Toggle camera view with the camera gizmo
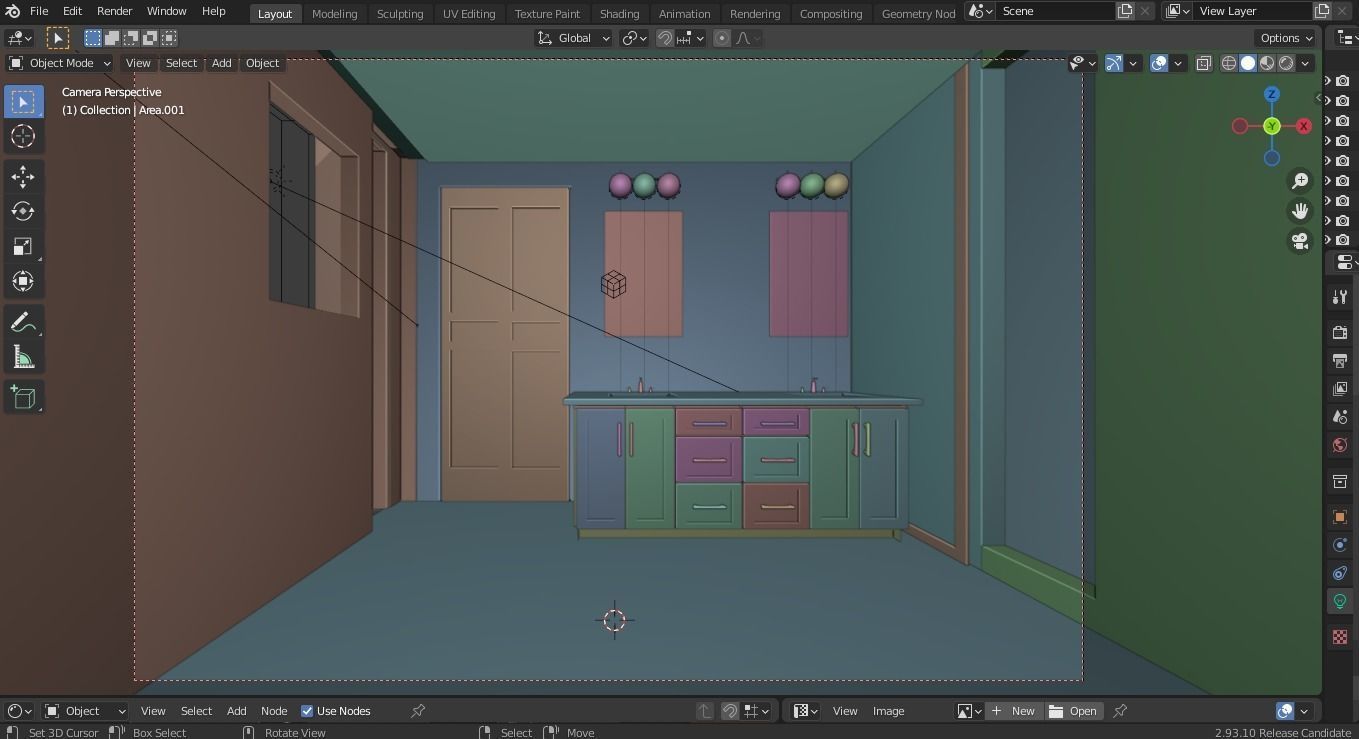This screenshot has width=1359, height=739. click(1300, 241)
